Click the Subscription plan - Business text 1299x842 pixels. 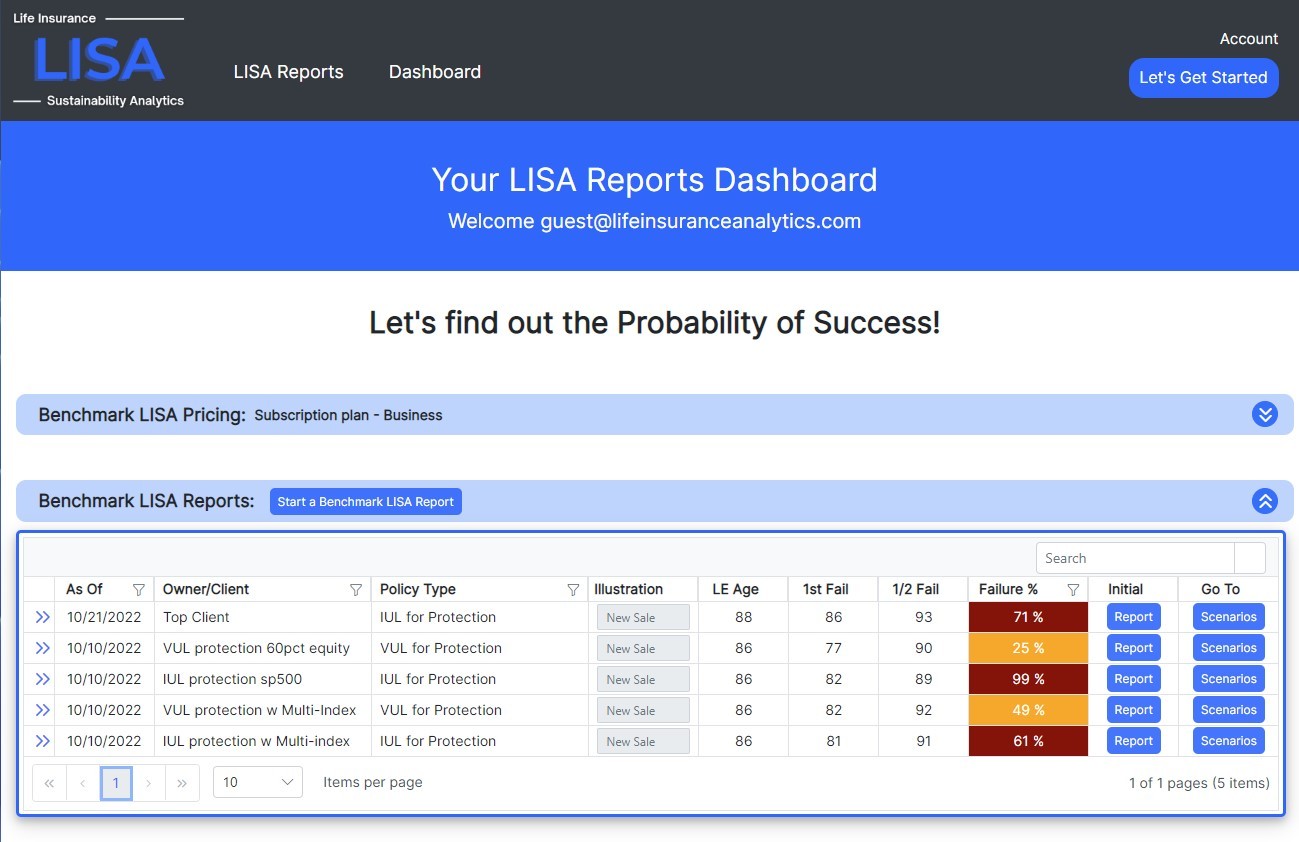pos(348,415)
